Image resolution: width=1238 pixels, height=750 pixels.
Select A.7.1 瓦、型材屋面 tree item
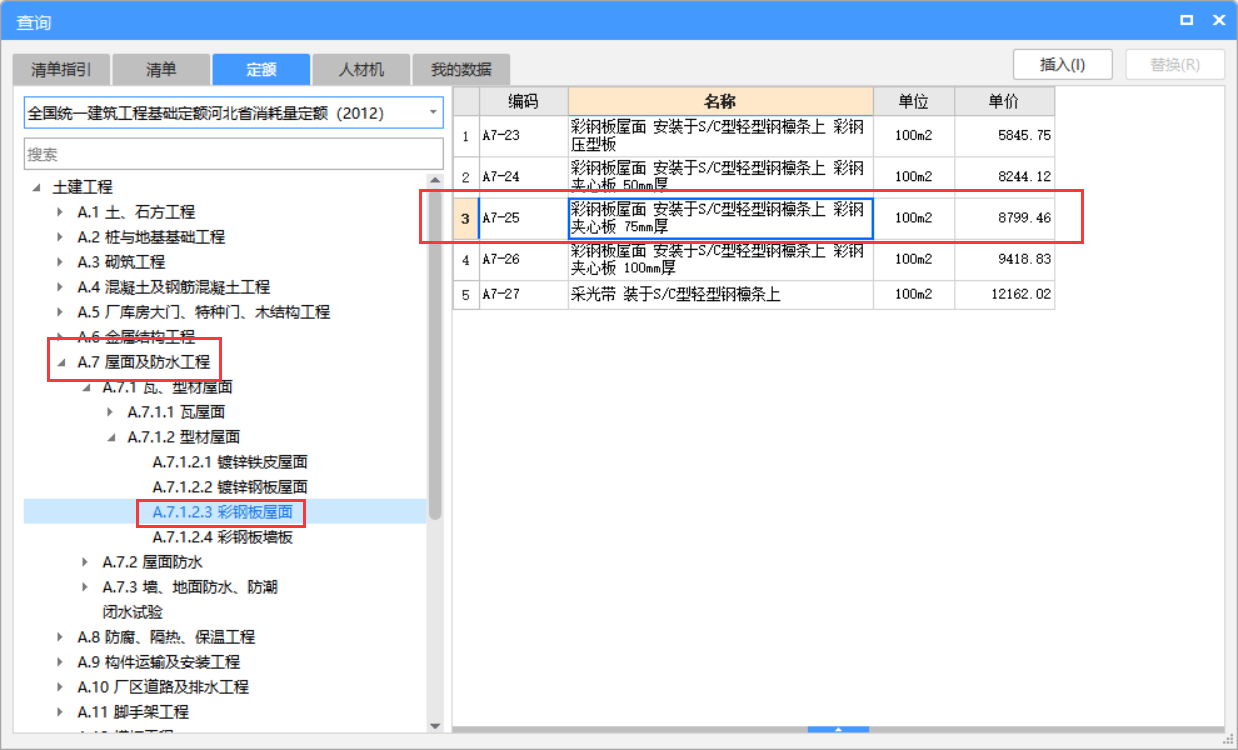[x=167, y=387]
